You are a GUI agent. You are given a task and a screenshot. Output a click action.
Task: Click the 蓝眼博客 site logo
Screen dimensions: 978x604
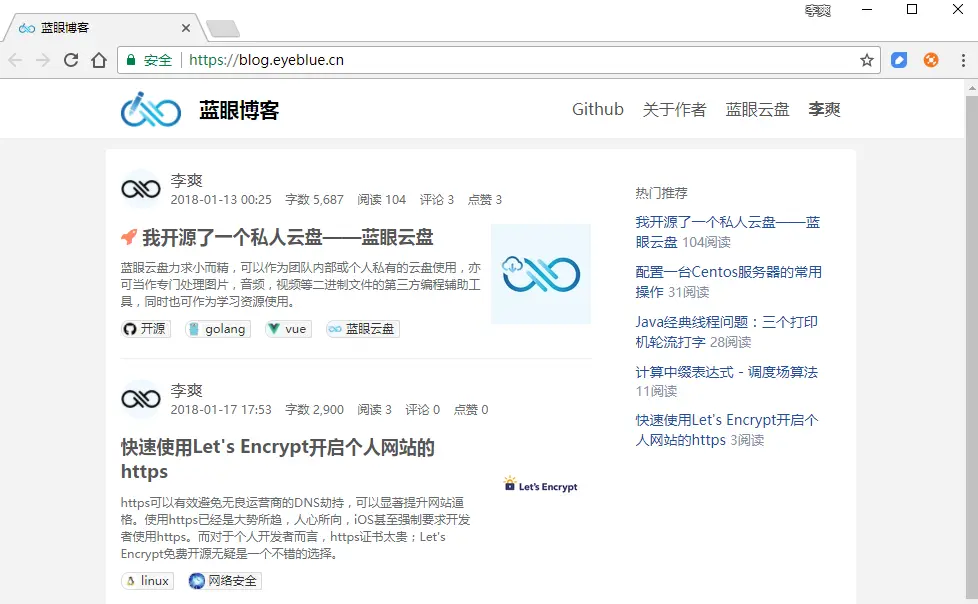coord(151,110)
